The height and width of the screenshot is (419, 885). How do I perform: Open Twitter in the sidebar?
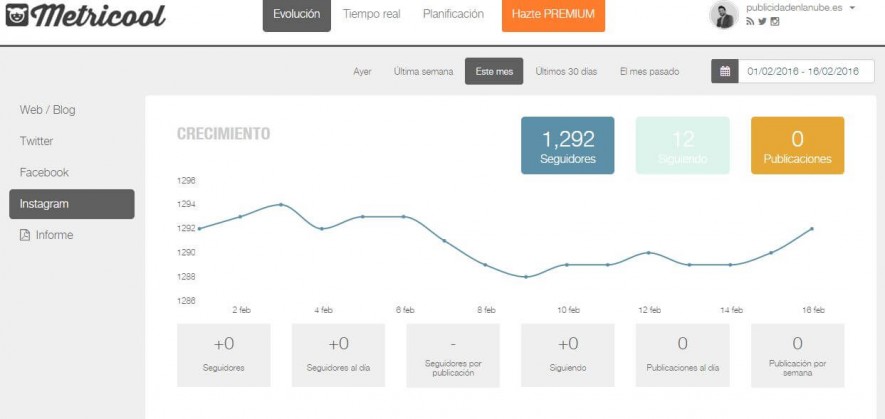pos(37,141)
